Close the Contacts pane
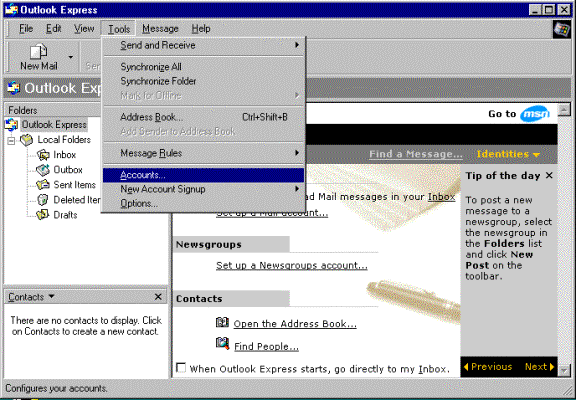Viewport: 576px width, 400px height. 158,296
